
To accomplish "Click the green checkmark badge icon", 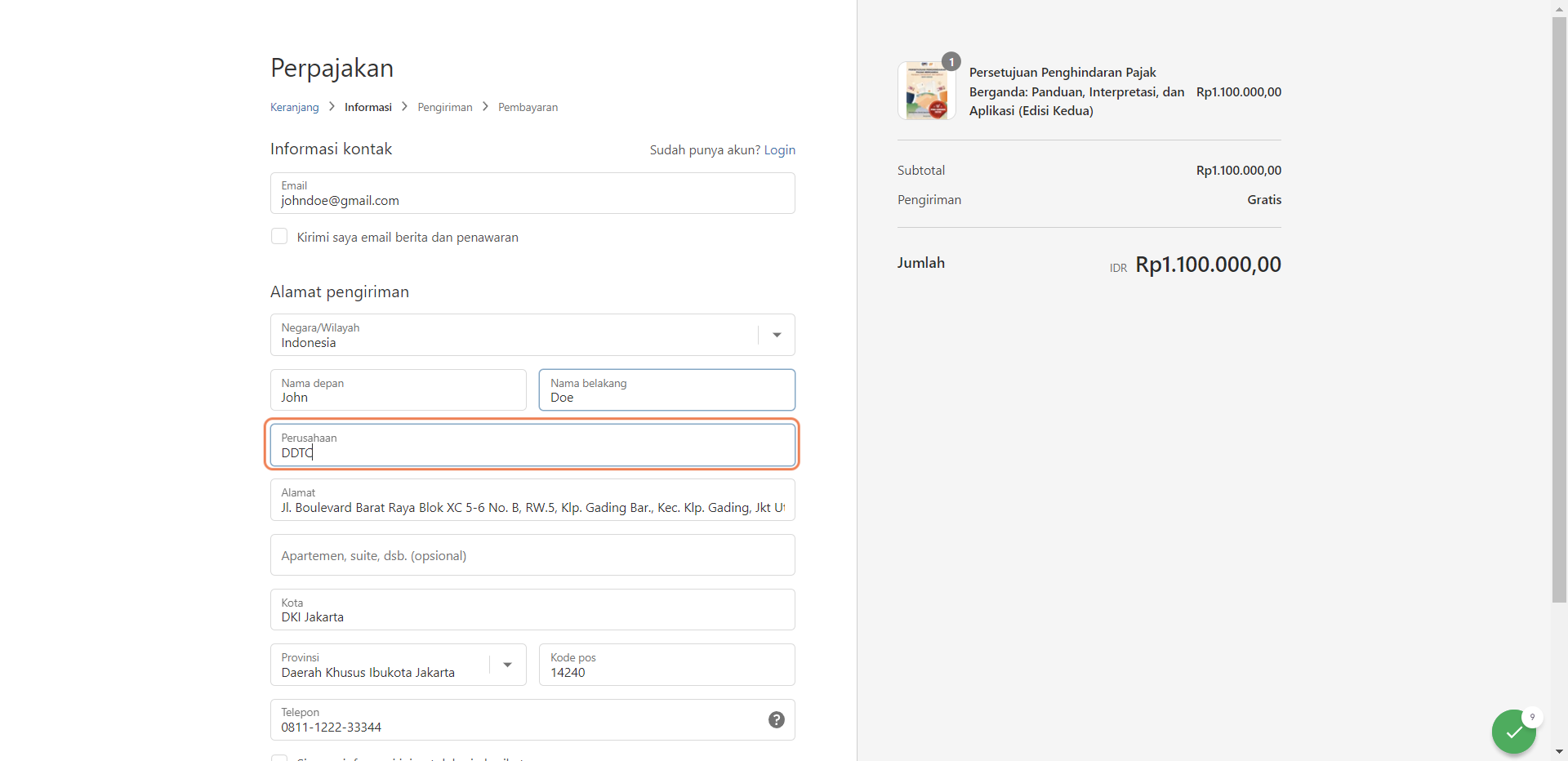I will 1513,732.
